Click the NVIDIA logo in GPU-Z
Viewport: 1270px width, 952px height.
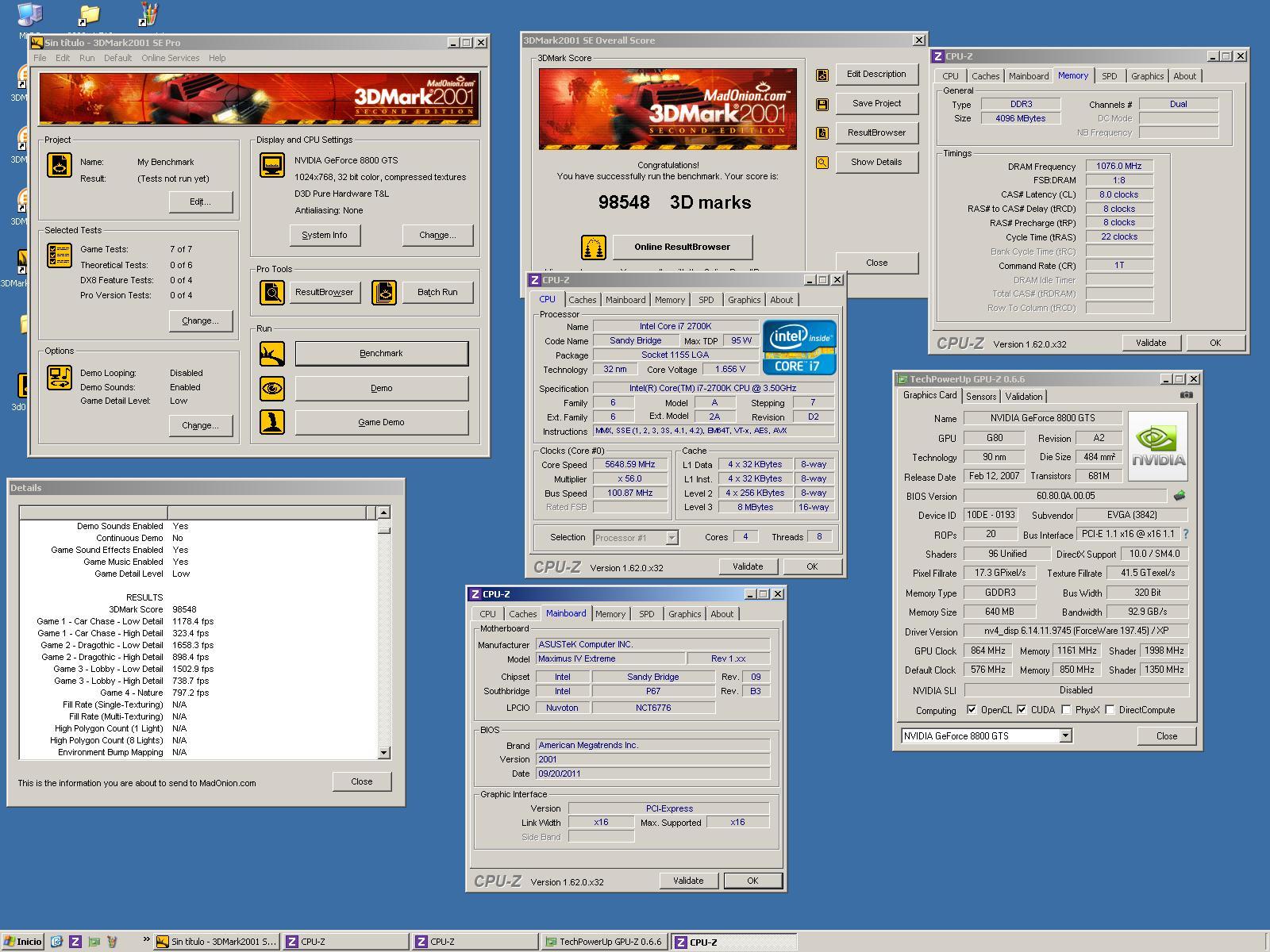tap(1158, 446)
